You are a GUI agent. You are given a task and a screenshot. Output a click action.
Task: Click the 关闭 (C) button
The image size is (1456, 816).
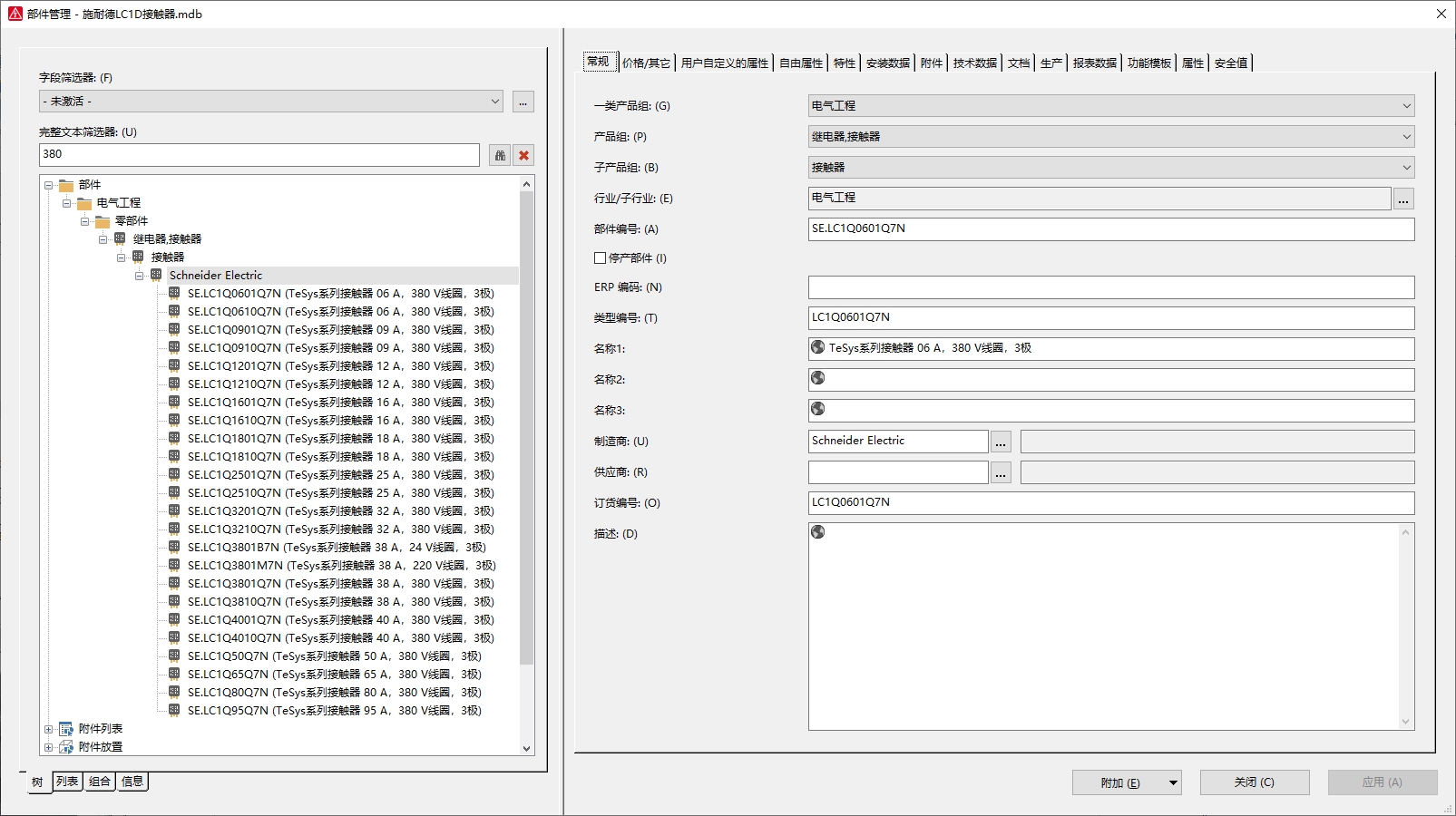coord(1254,782)
